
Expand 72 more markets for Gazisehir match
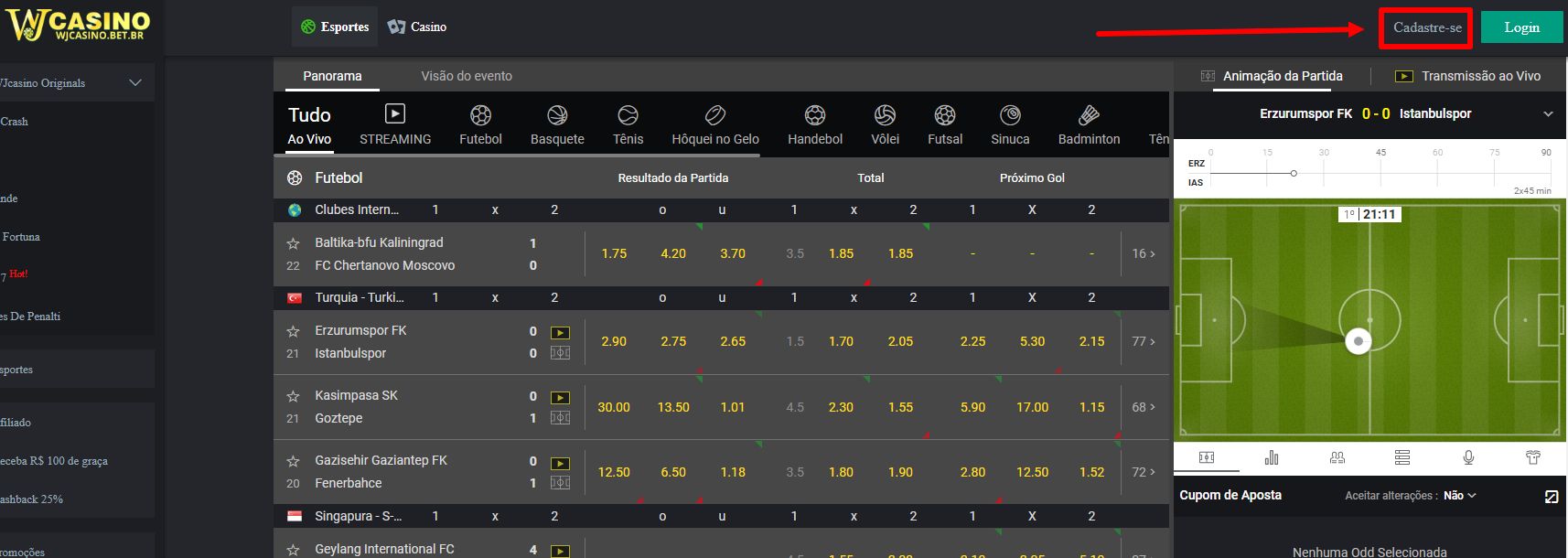pos(1144,472)
